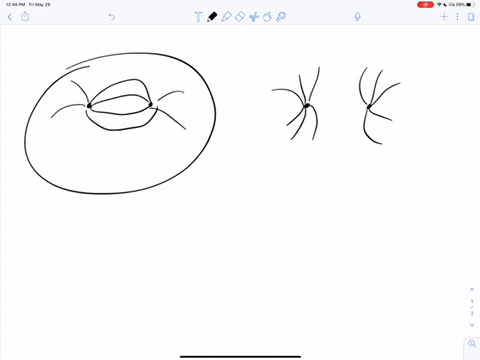Select the black Pen tool
480x360 pixels.
(212, 17)
